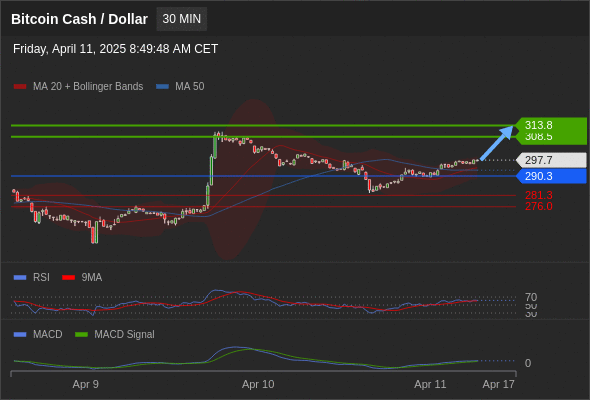Click the red 9MA legend swatch
The height and width of the screenshot is (400, 590).
coord(68,278)
